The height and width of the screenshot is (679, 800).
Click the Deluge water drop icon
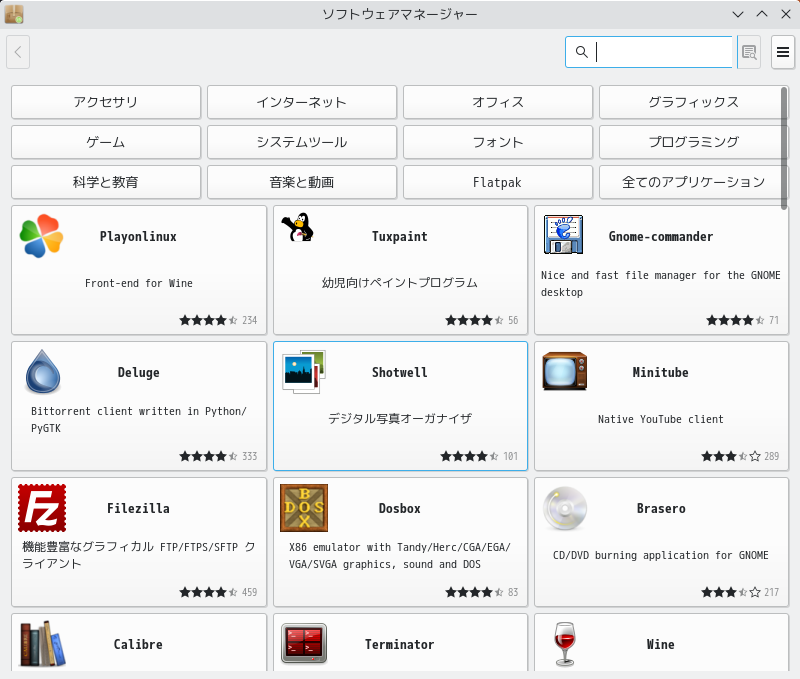[43, 371]
